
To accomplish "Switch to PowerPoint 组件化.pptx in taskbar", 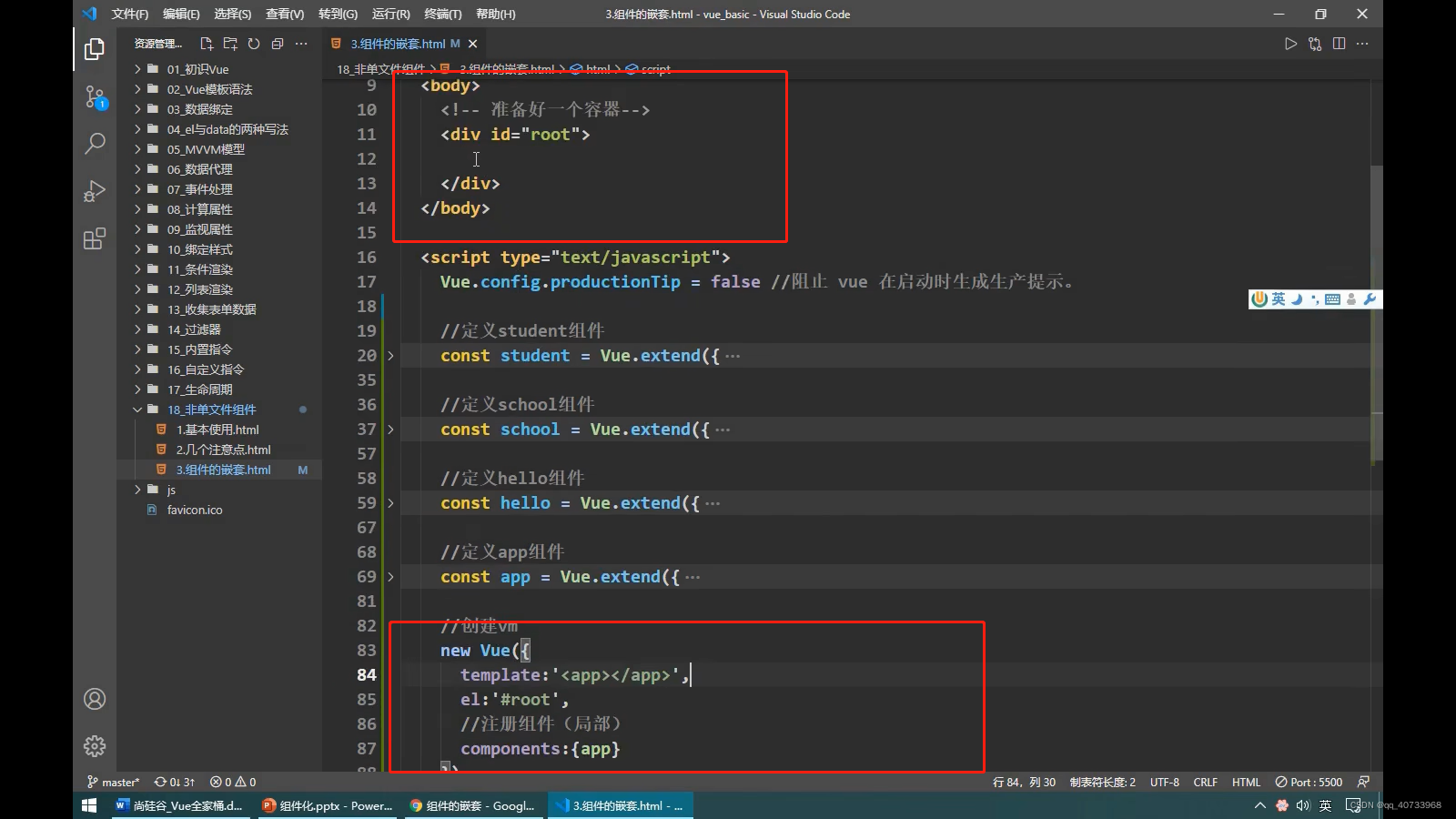I will [x=327, y=805].
